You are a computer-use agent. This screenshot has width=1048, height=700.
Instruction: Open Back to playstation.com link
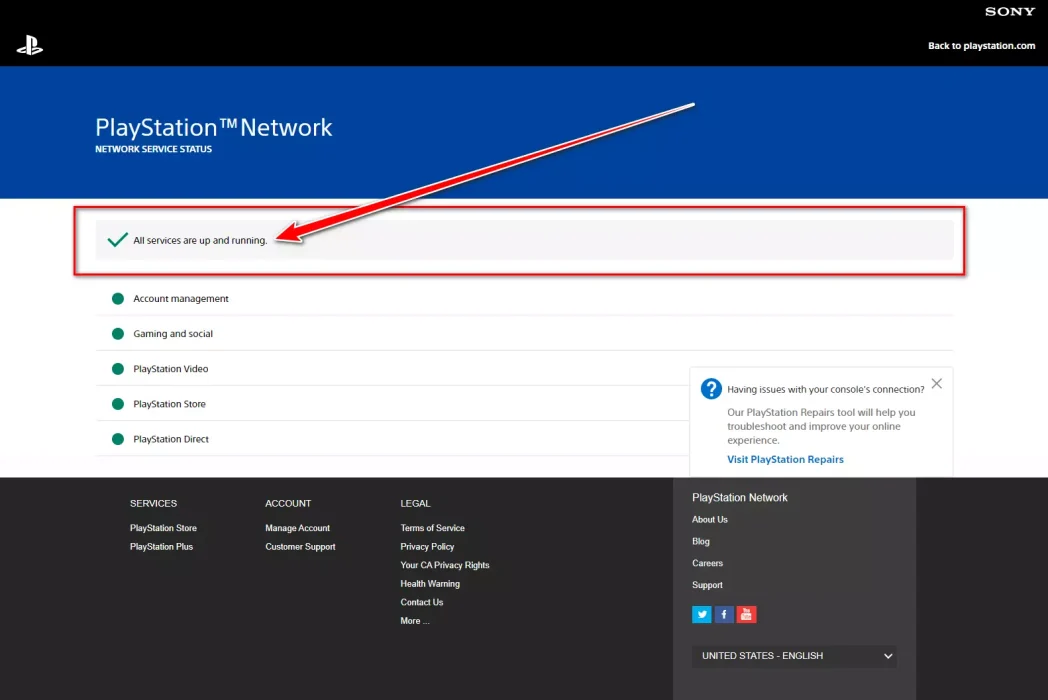pyautogui.click(x=981, y=45)
